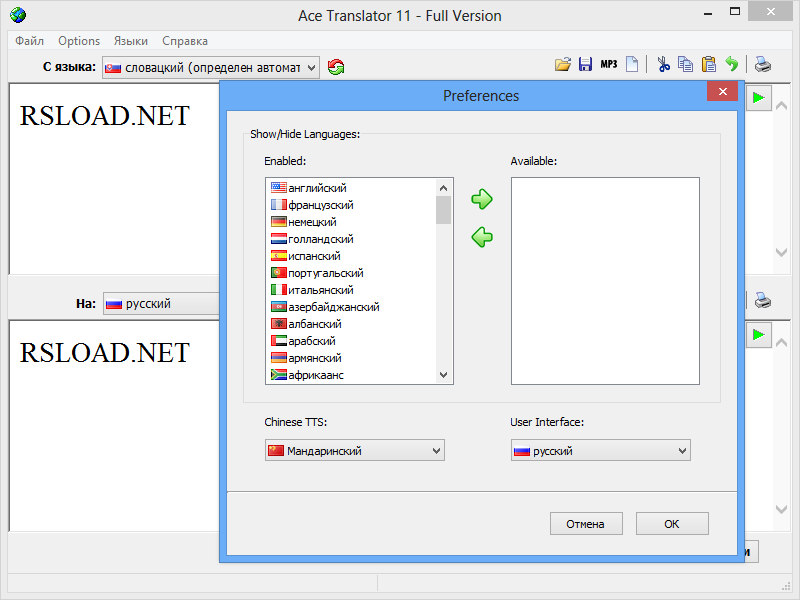
Task: Copy text using the copy icon
Action: (x=685, y=64)
